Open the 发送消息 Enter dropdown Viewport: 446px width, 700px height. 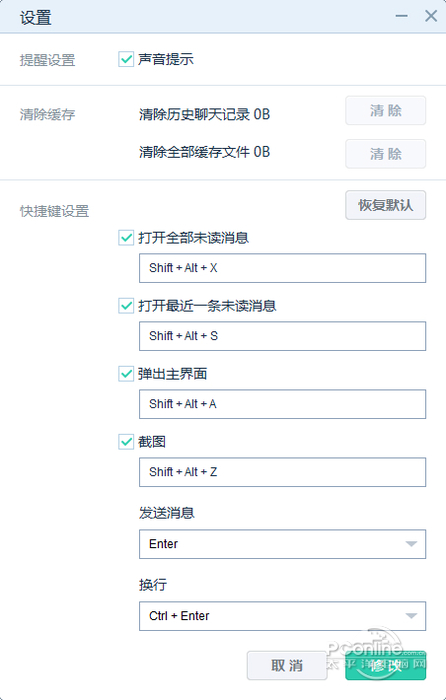283,544
